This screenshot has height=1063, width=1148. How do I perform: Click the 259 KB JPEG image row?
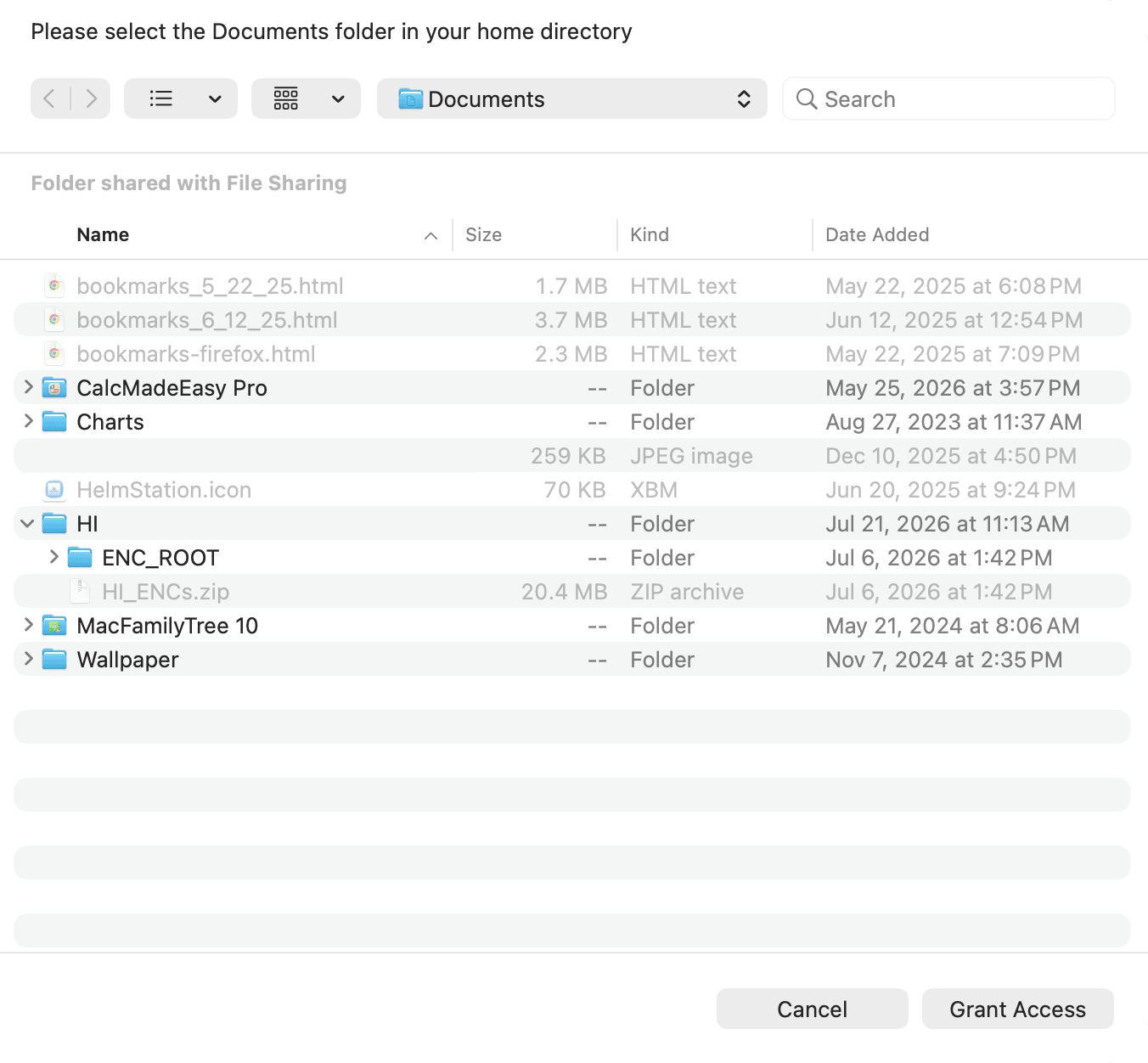[x=572, y=455]
